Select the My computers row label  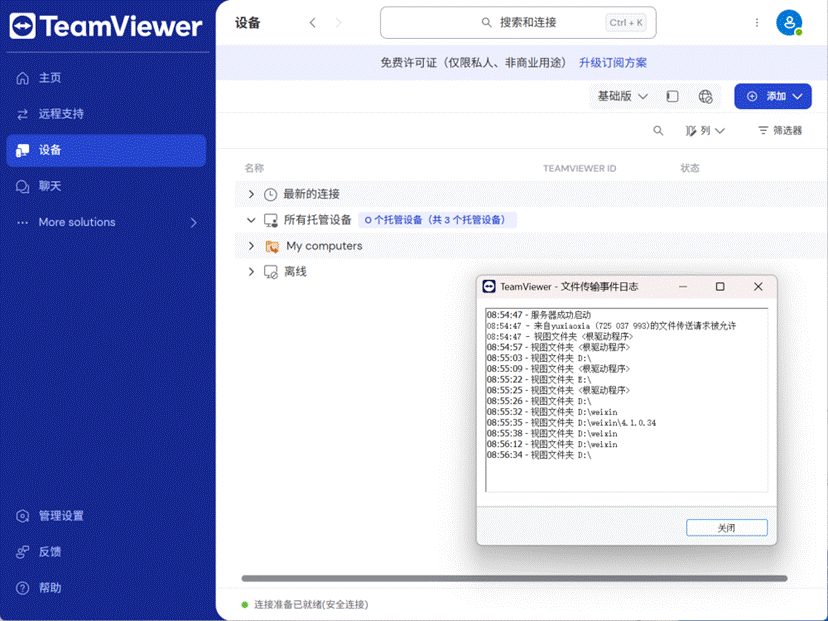(x=324, y=246)
